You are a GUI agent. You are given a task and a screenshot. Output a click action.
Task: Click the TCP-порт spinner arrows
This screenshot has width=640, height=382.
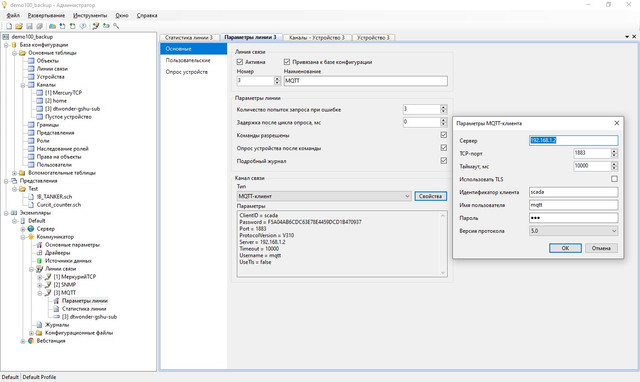(614, 153)
